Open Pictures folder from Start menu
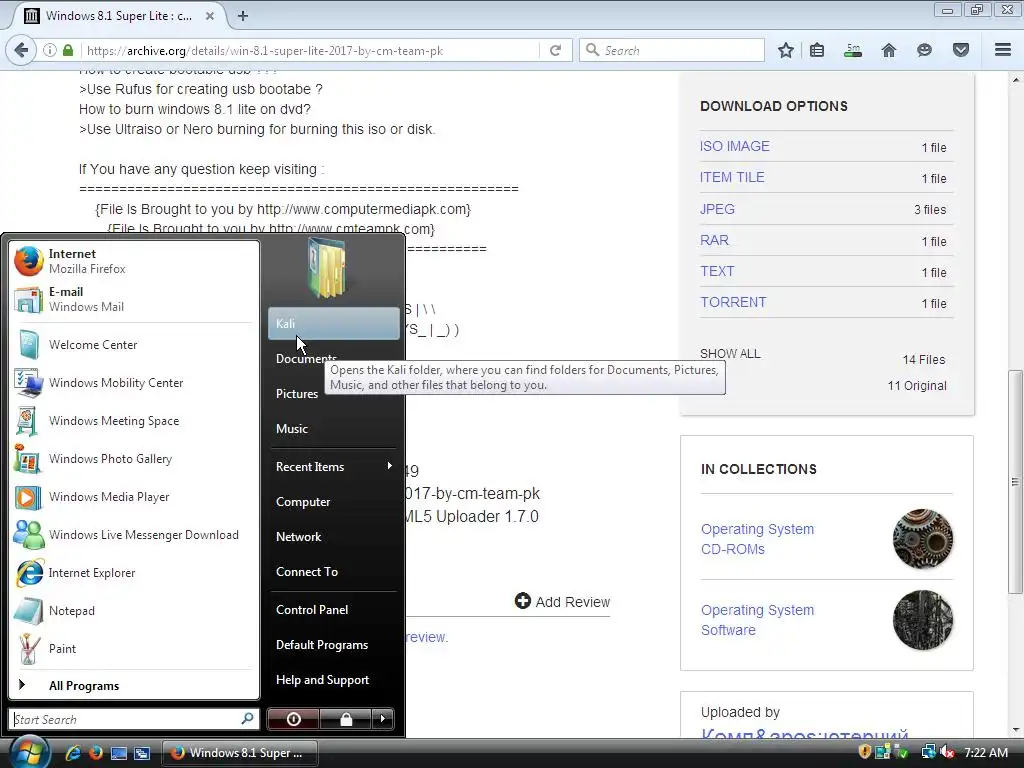1024x768 pixels. point(334,394)
